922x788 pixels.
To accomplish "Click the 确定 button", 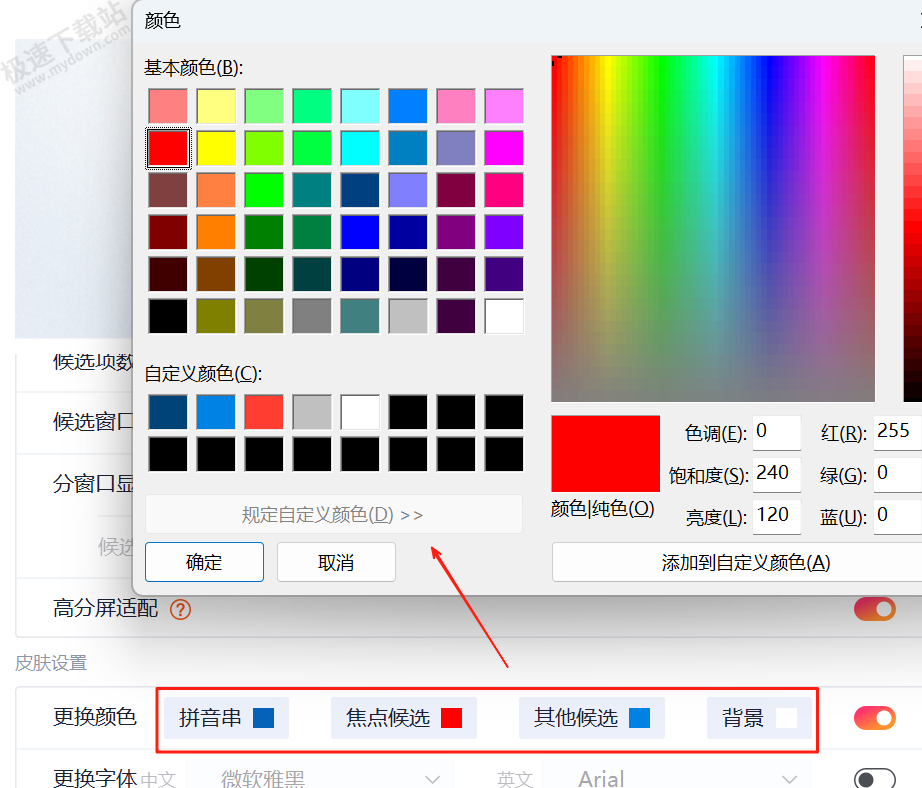I will 204,562.
